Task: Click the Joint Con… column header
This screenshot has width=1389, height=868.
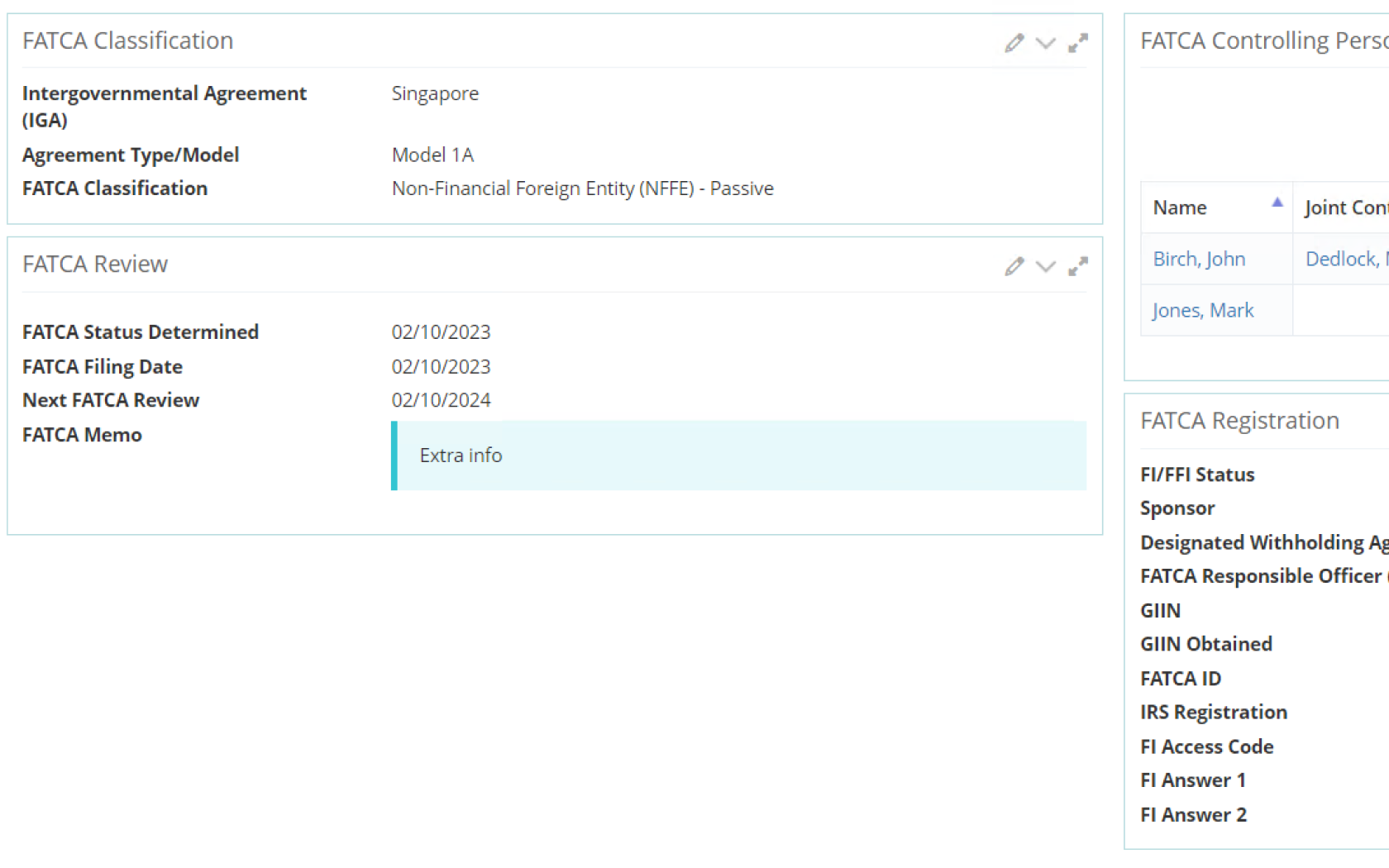Action: (1344, 207)
